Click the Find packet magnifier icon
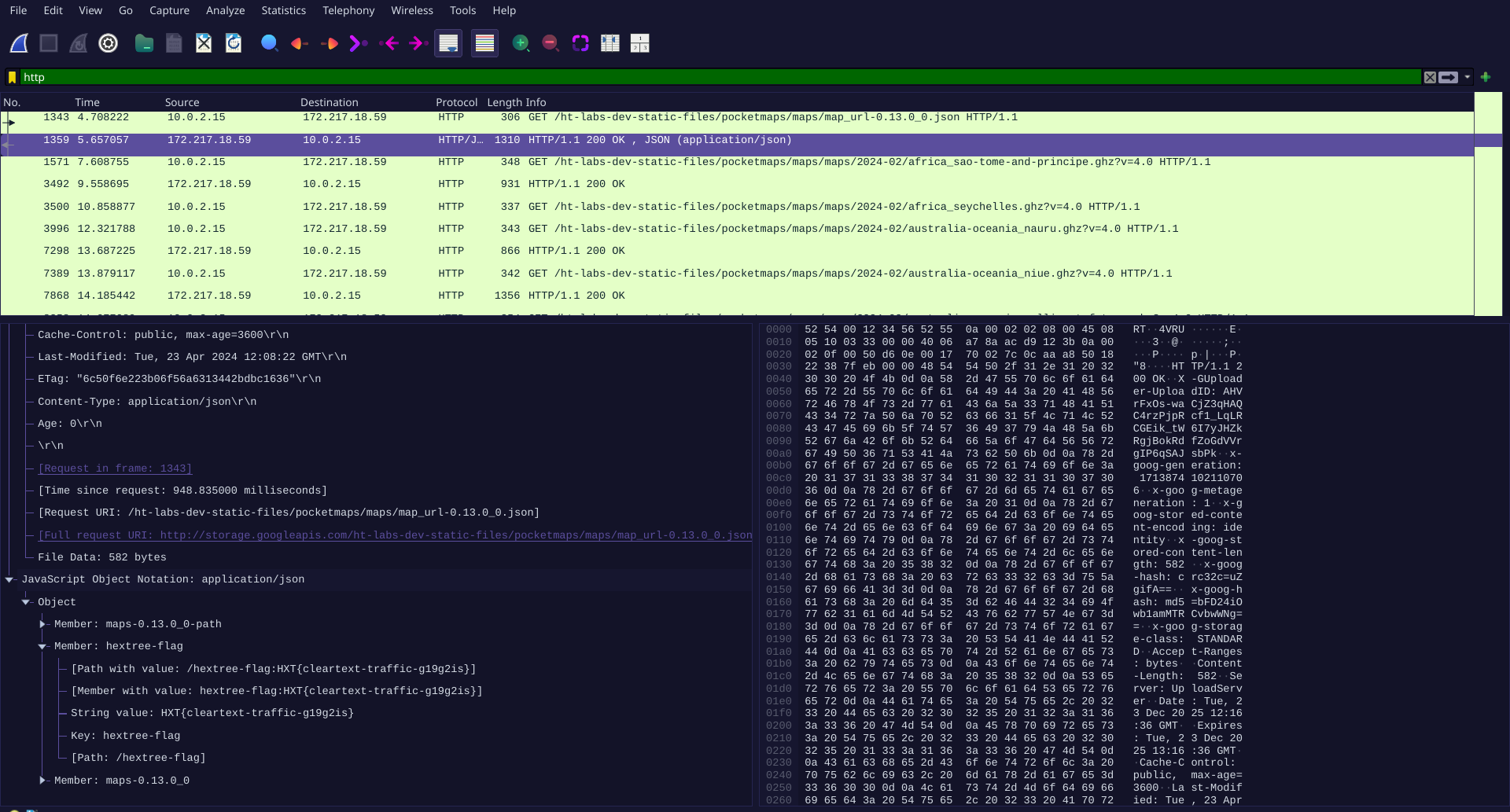 point(269,43)
